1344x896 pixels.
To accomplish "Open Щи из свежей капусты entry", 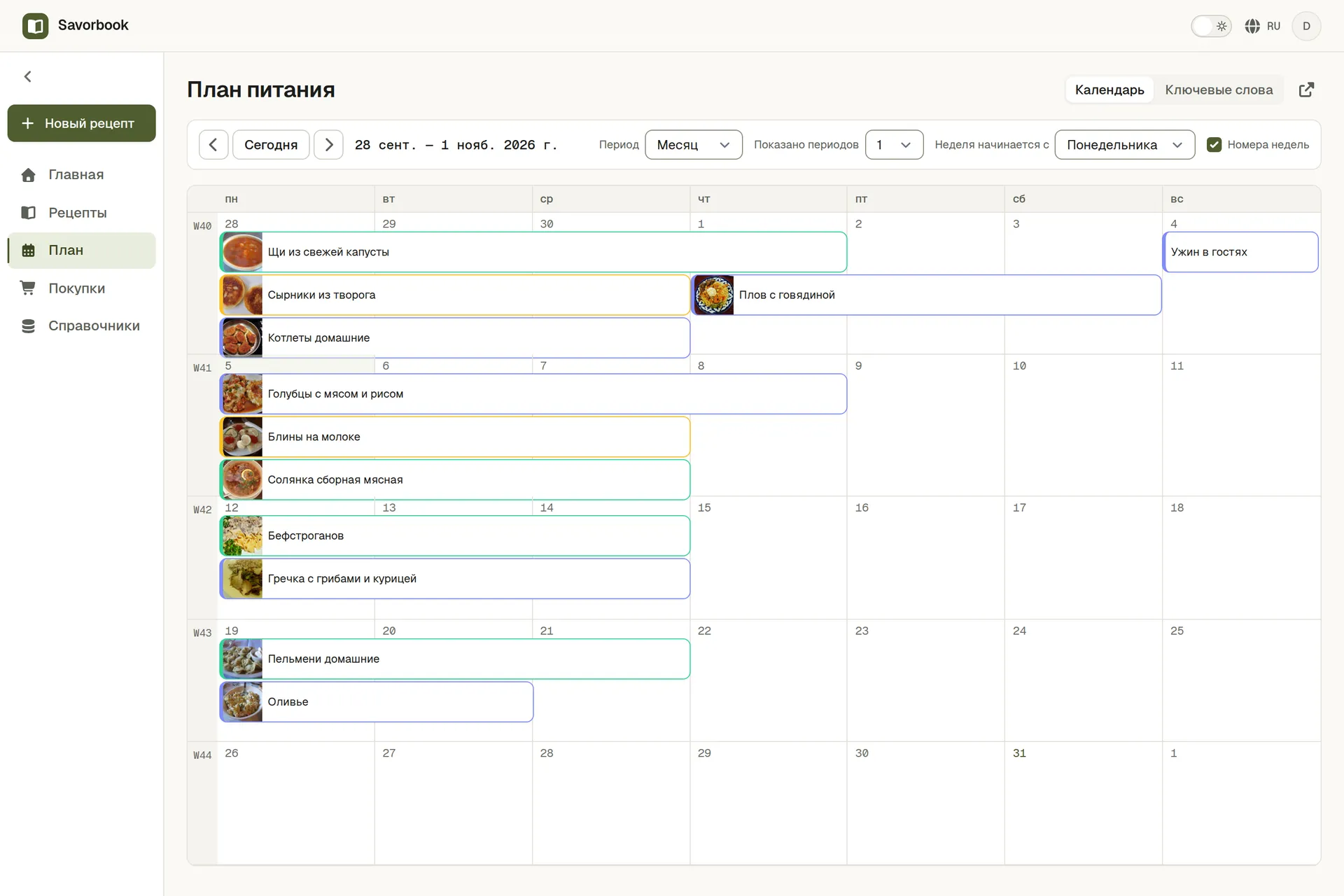I will 533,252.
